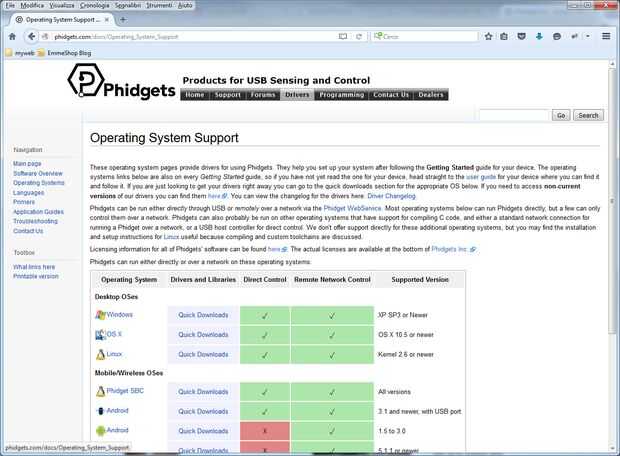The height and width of the screenshot is (456, 620).
Task: Click the user guide link in paragraph
Action: coord(481,177)
